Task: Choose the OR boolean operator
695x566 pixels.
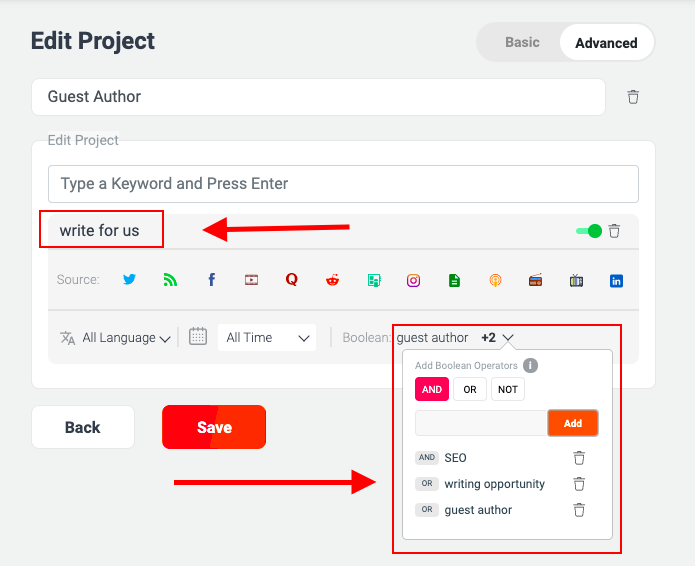Action: tap(470, 389)
